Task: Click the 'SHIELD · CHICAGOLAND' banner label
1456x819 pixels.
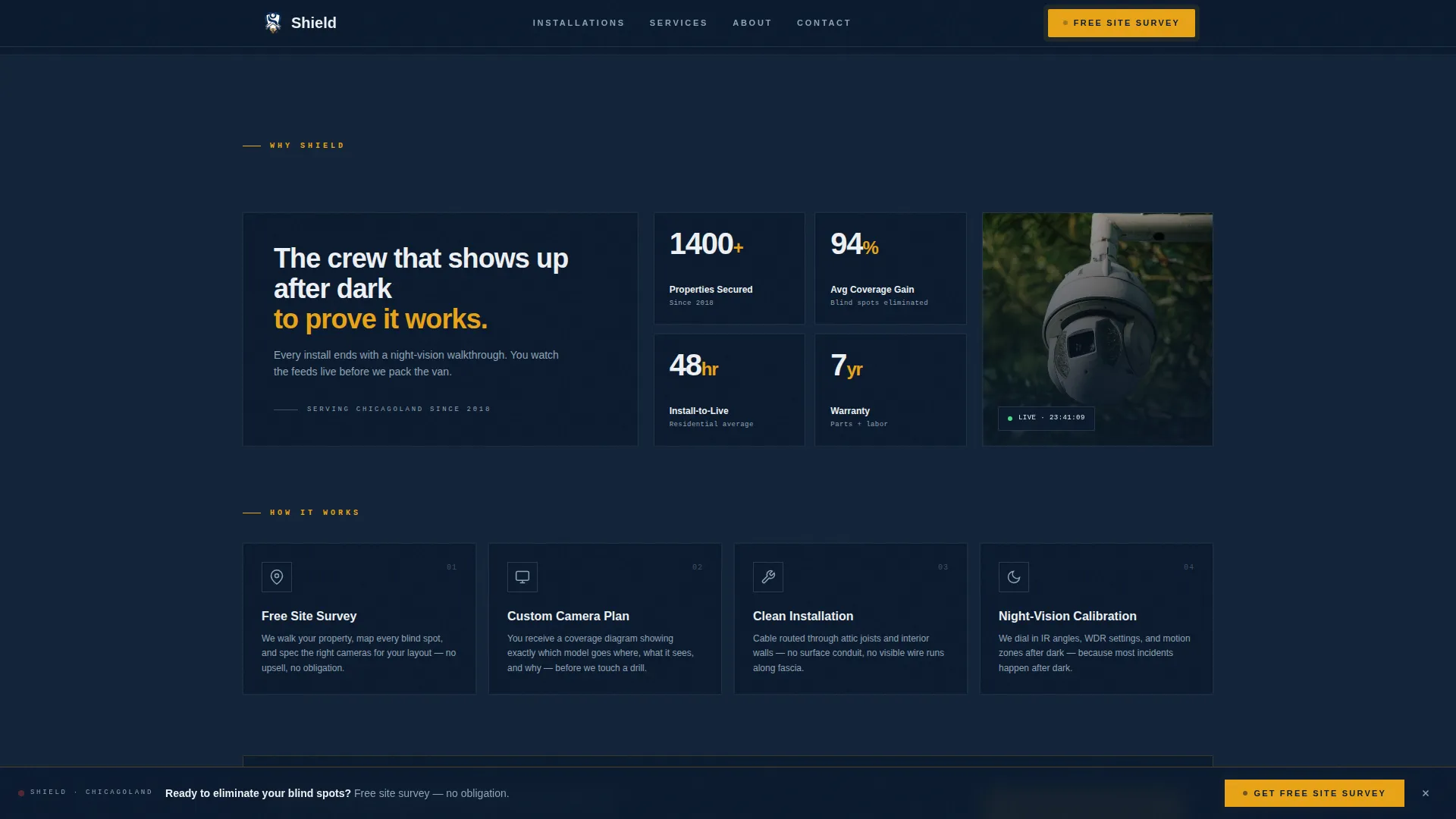Action: [x=91, y=792]
